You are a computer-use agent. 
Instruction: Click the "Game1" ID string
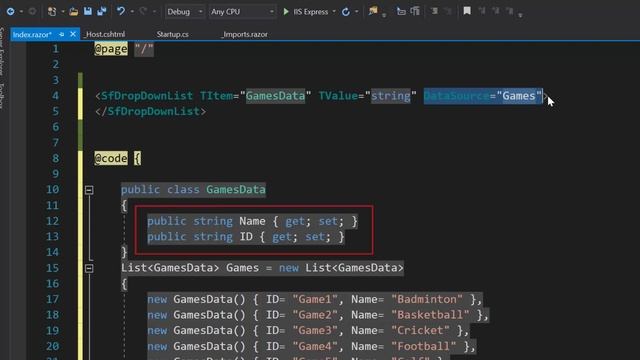pyautogui.click(x=315, y=299)
